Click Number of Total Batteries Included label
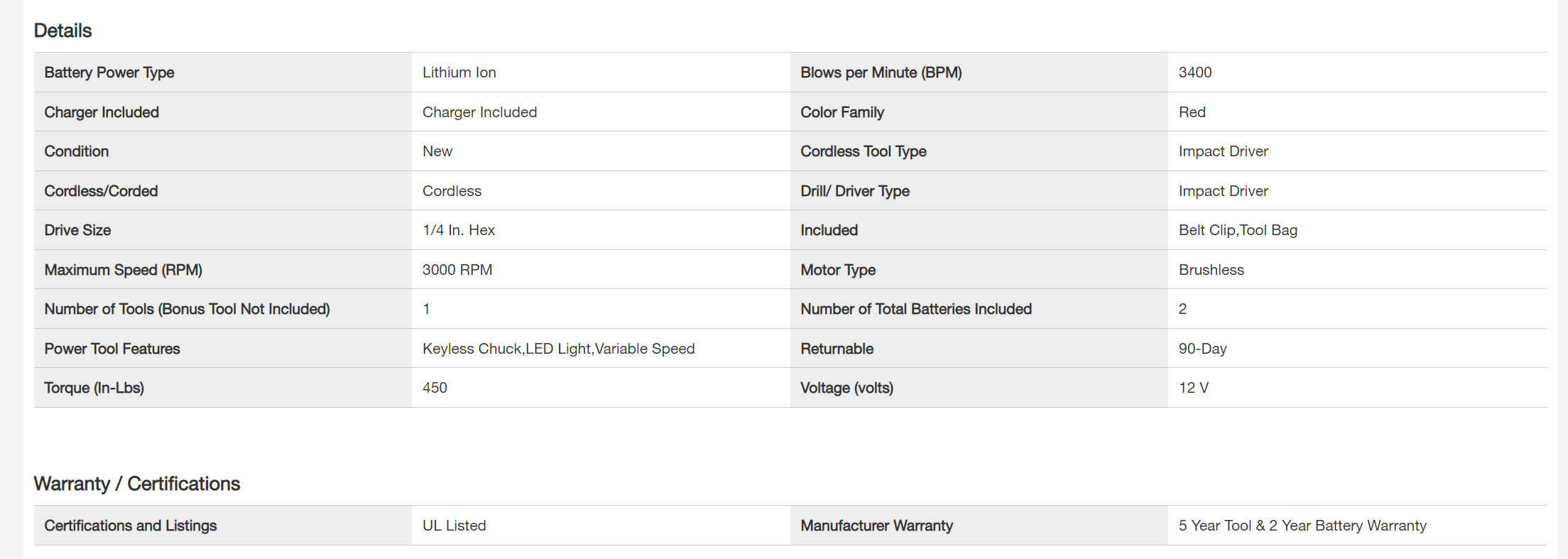 [x=915, y=309]
